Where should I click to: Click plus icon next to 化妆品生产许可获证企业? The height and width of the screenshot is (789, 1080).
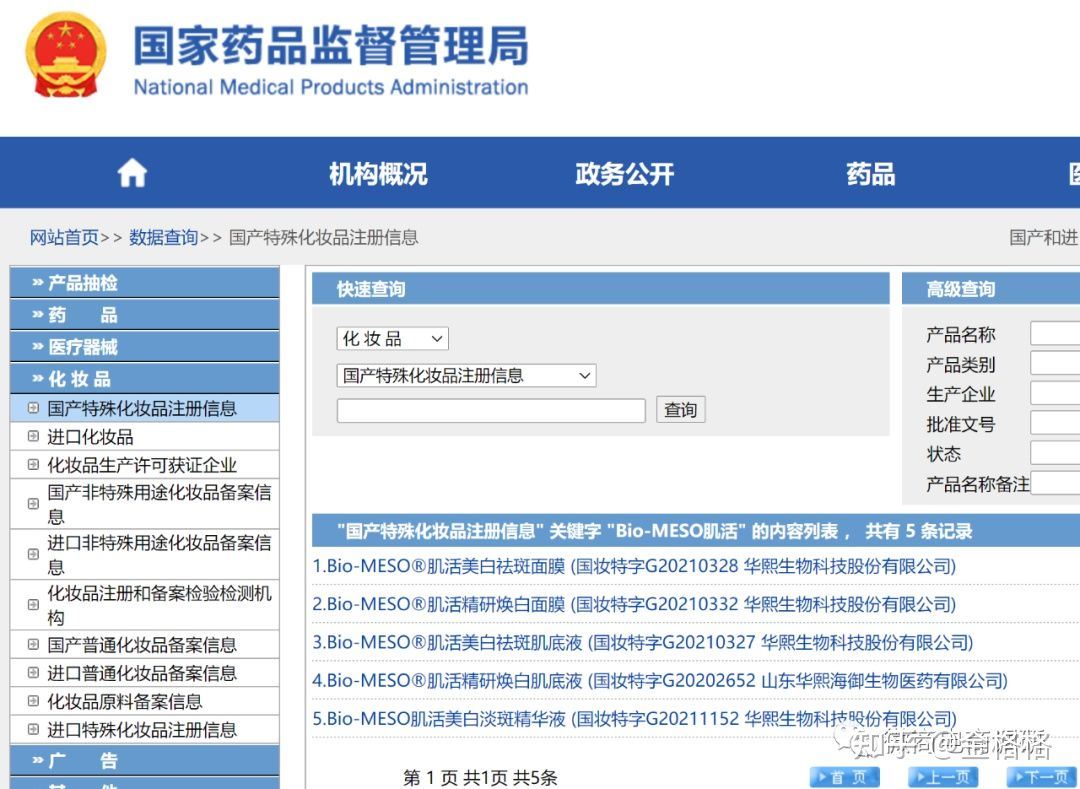coord(33,464)
